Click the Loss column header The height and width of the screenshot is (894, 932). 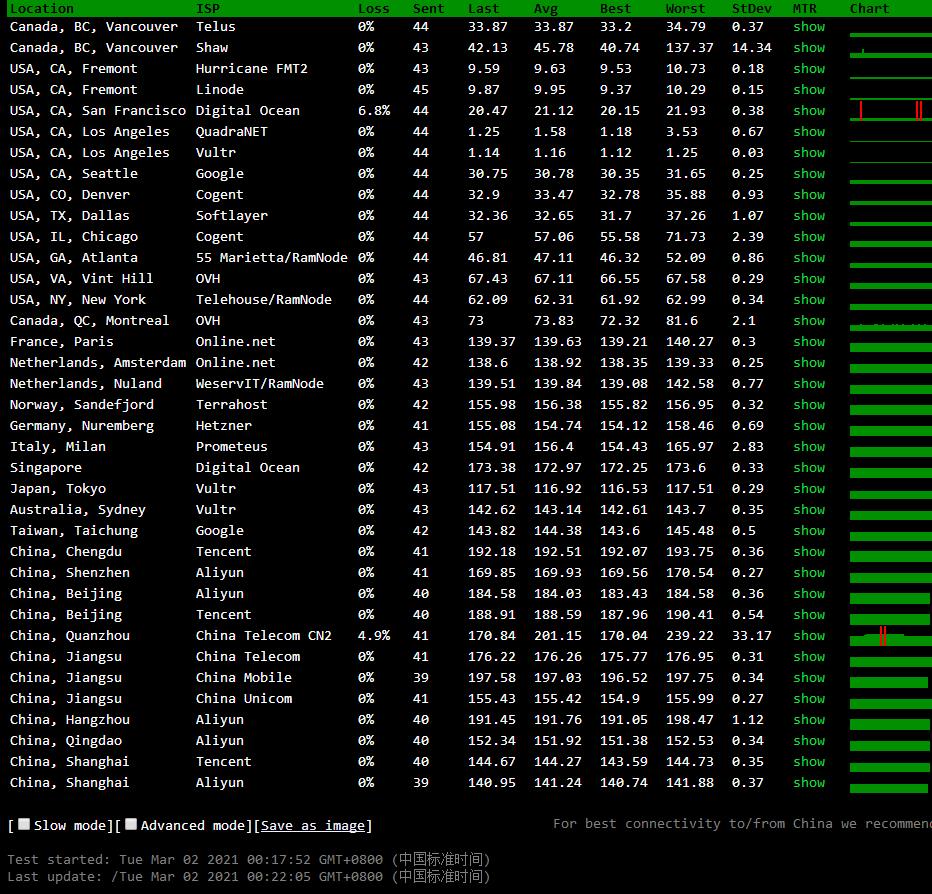point(373,8)
